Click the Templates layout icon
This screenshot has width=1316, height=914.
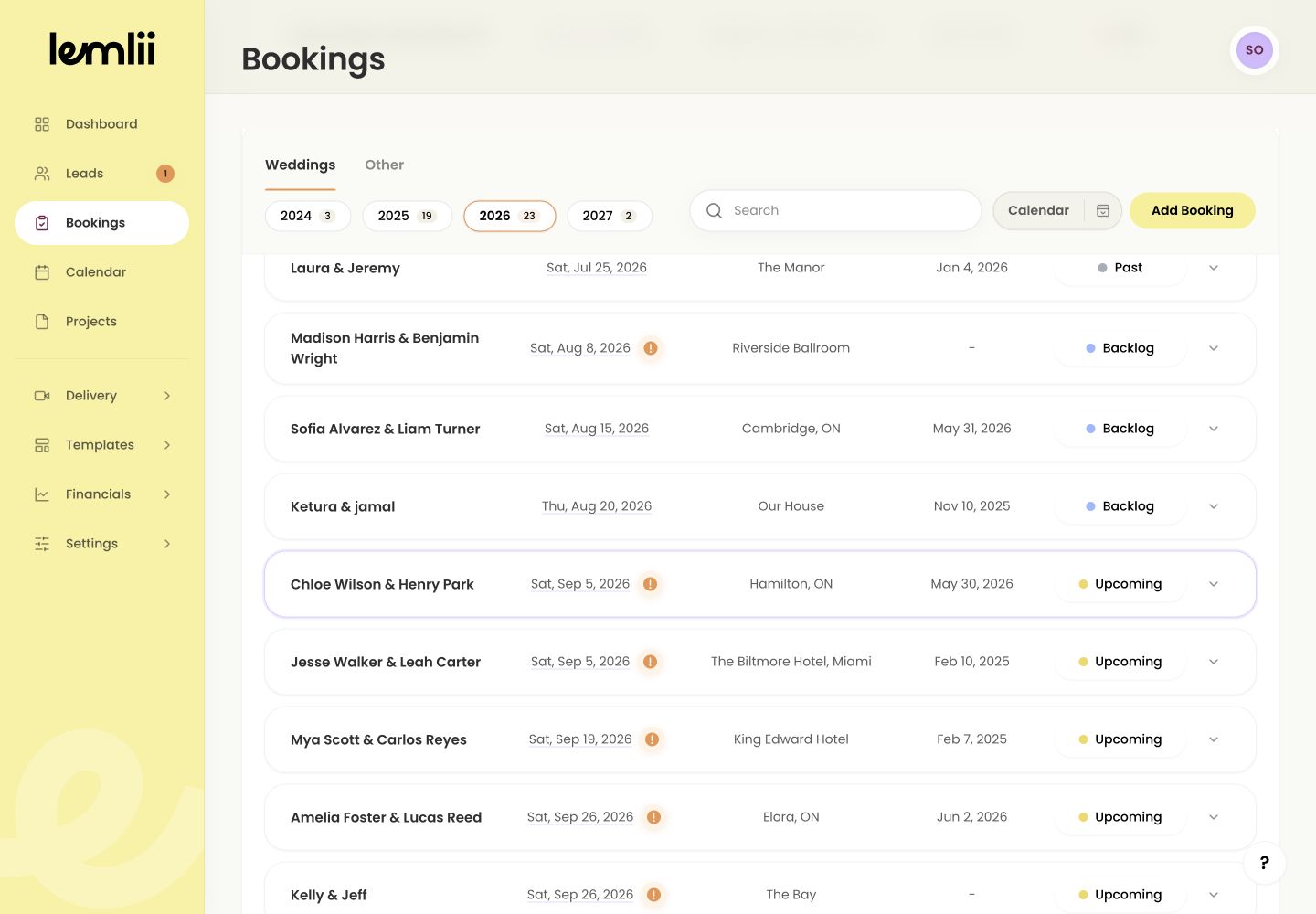click(x=42, y=445)
